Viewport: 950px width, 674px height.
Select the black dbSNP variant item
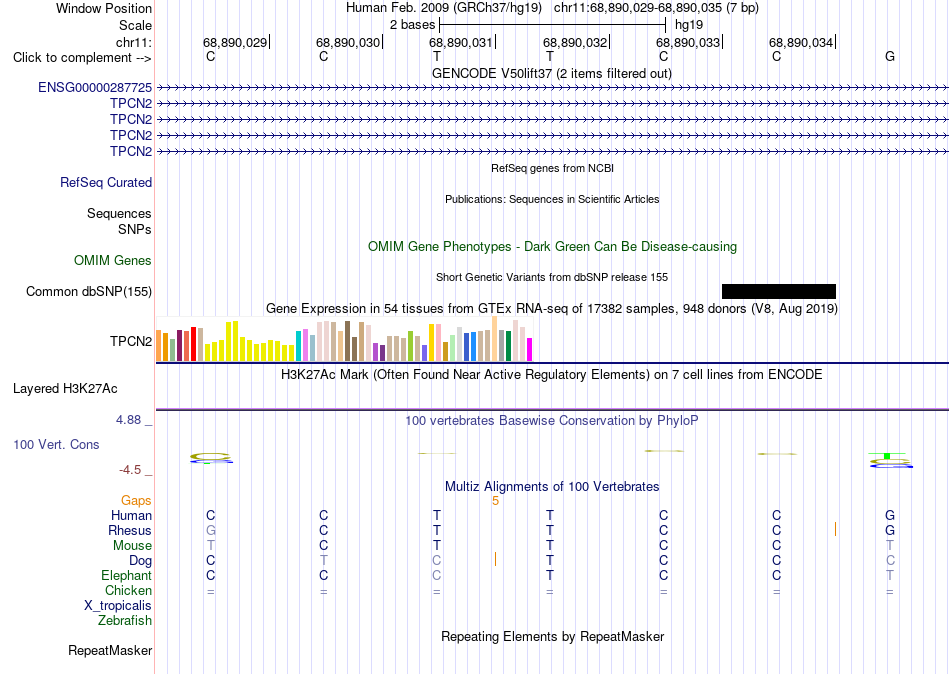pyautogui.click(x=779, y=292)
